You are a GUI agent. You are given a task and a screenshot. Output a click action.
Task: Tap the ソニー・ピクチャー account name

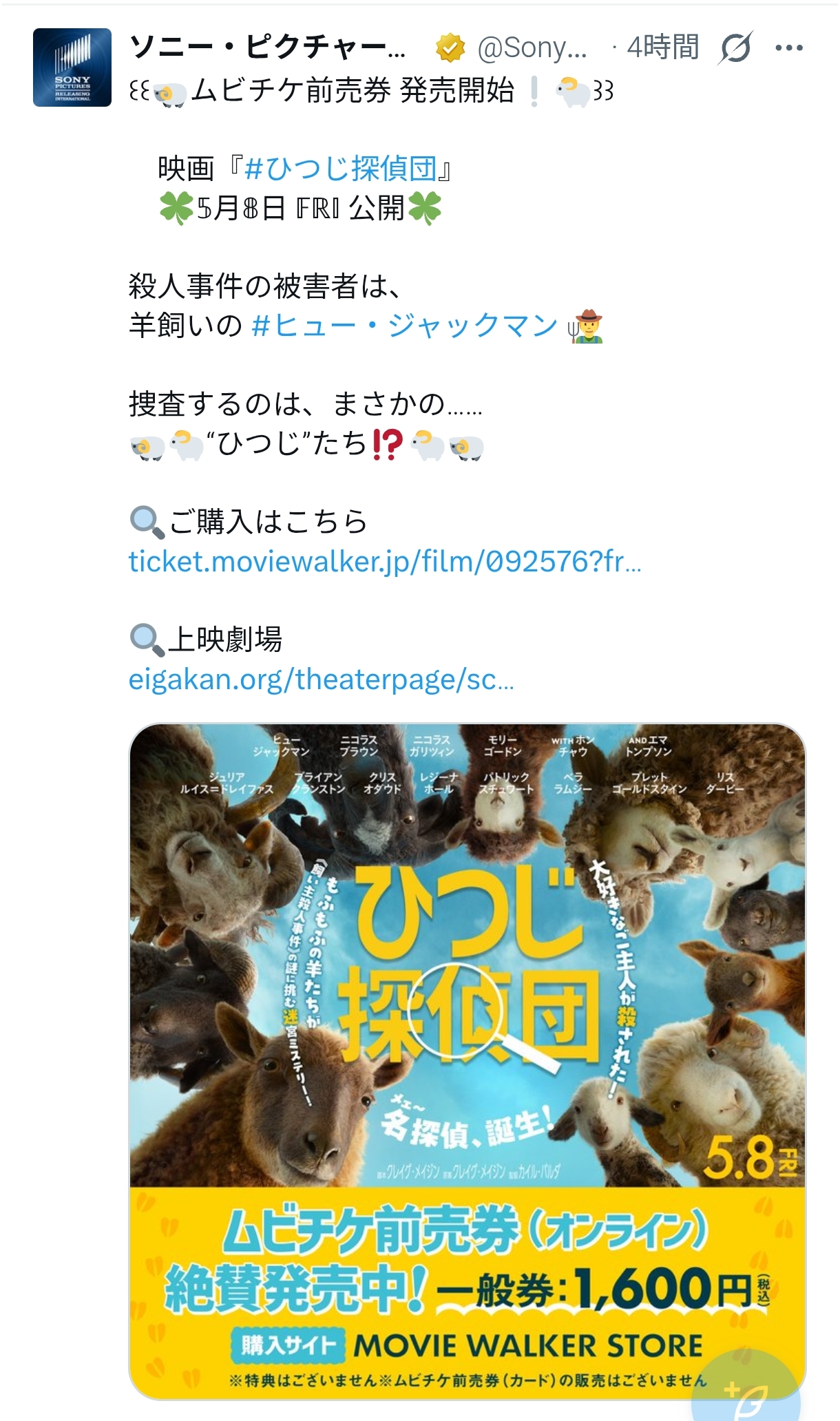pos(267,48)
